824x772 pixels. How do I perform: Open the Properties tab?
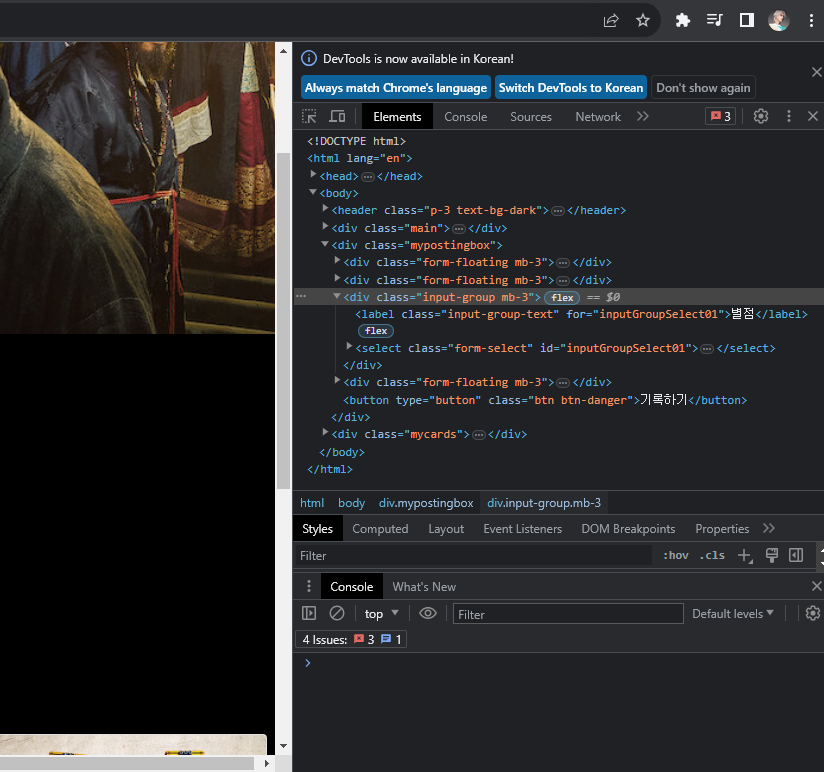pos(722,529)
